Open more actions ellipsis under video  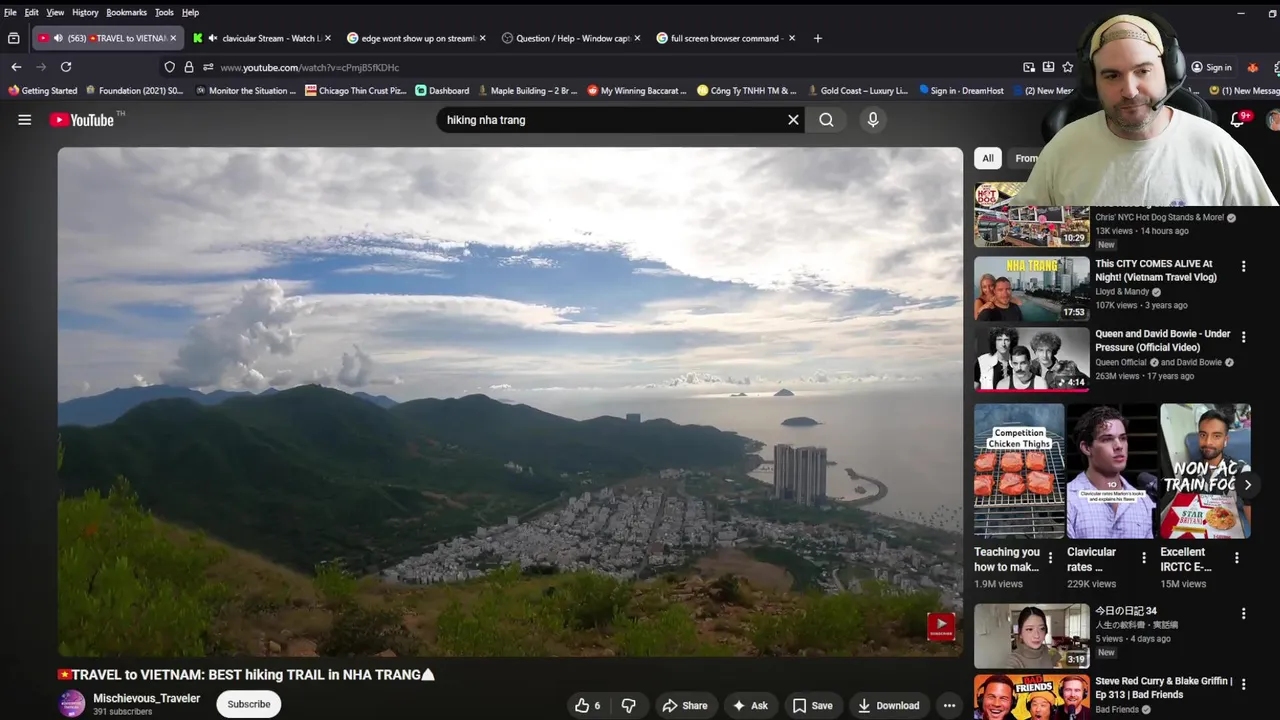[949, 705]
